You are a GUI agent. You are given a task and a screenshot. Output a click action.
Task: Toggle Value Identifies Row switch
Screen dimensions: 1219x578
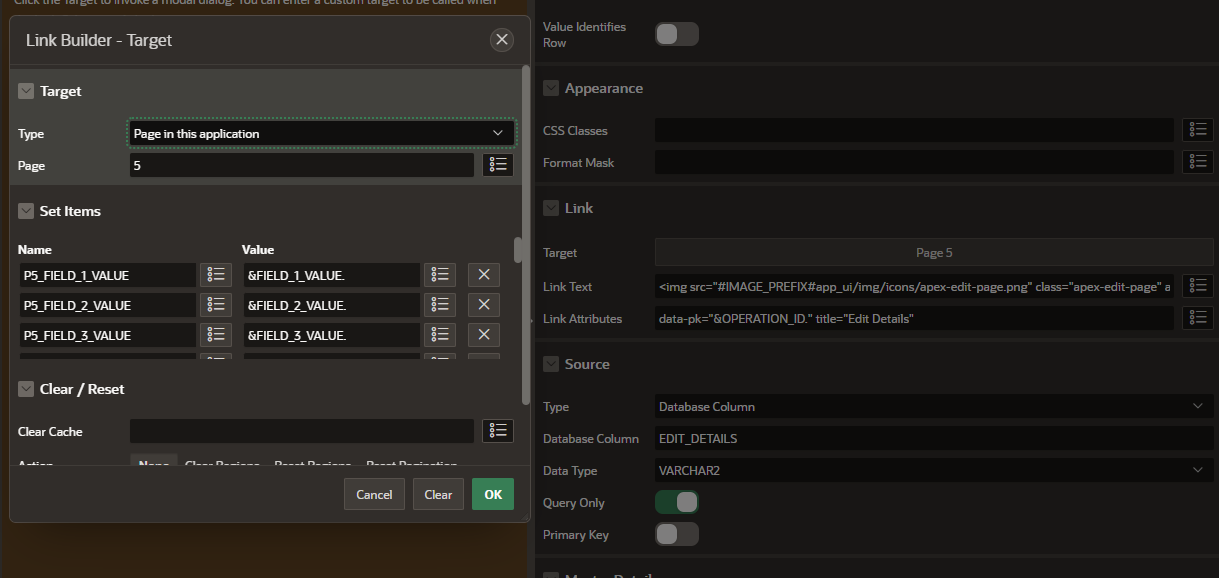[x=676, y=34]
